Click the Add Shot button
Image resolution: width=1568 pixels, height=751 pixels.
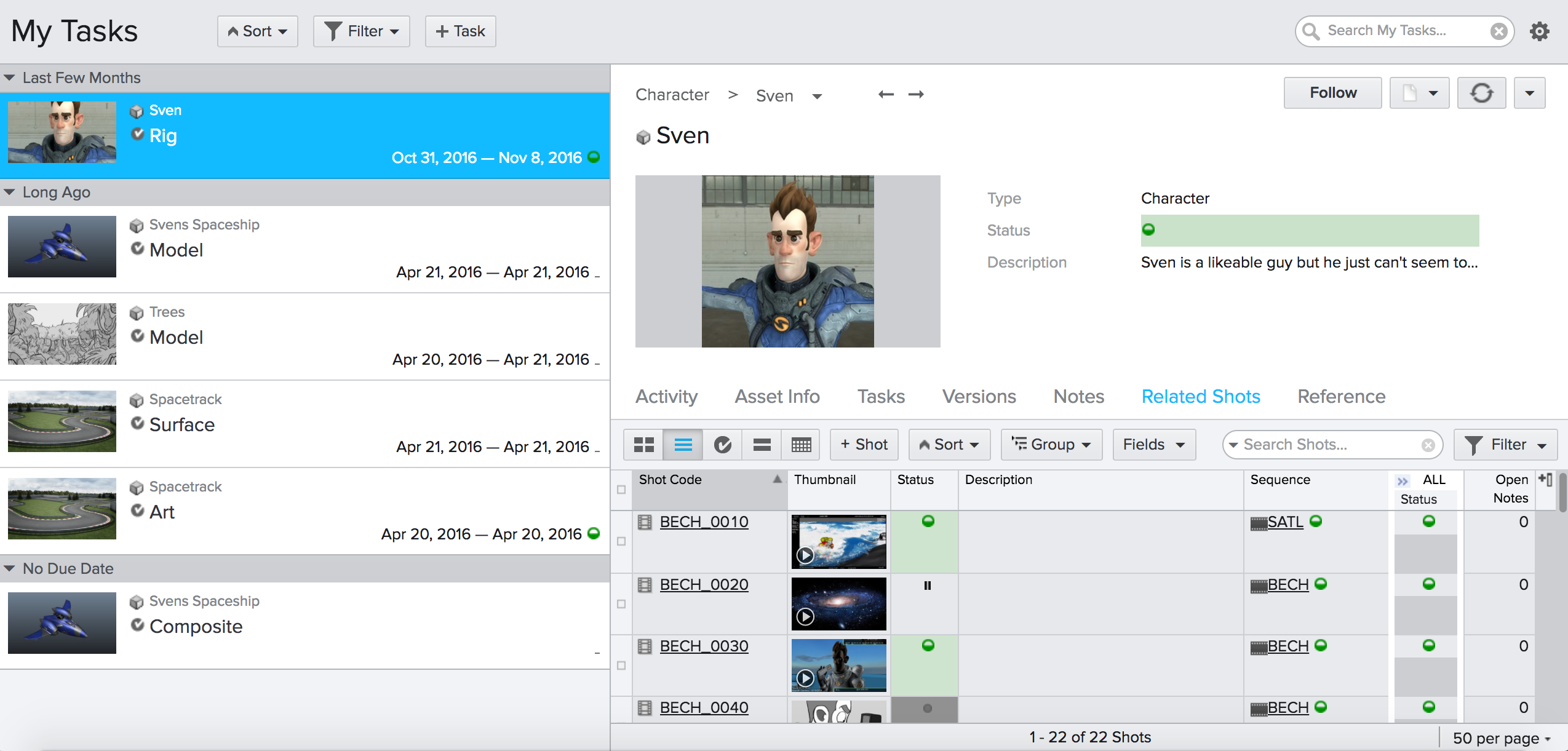coord(861,444)
